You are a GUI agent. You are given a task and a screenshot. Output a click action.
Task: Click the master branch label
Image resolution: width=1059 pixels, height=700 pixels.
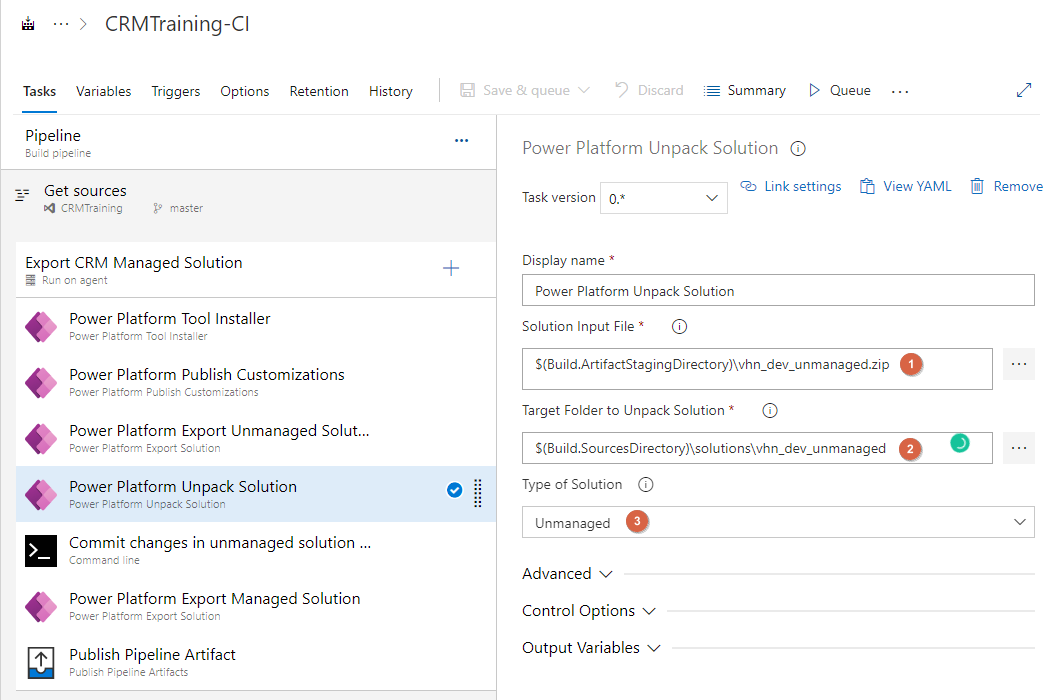coord(186,208)
